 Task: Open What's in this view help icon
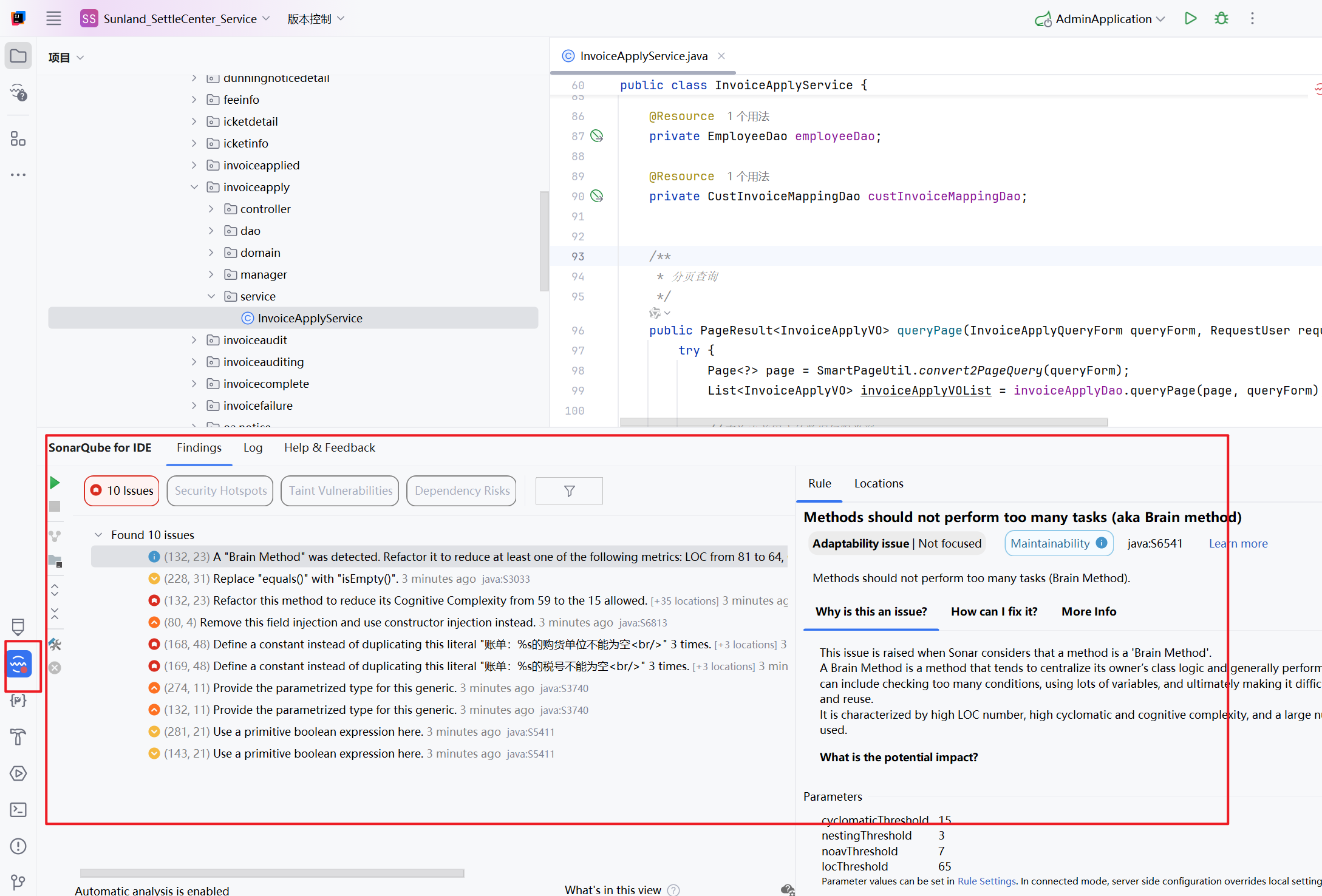coord(673,890)
